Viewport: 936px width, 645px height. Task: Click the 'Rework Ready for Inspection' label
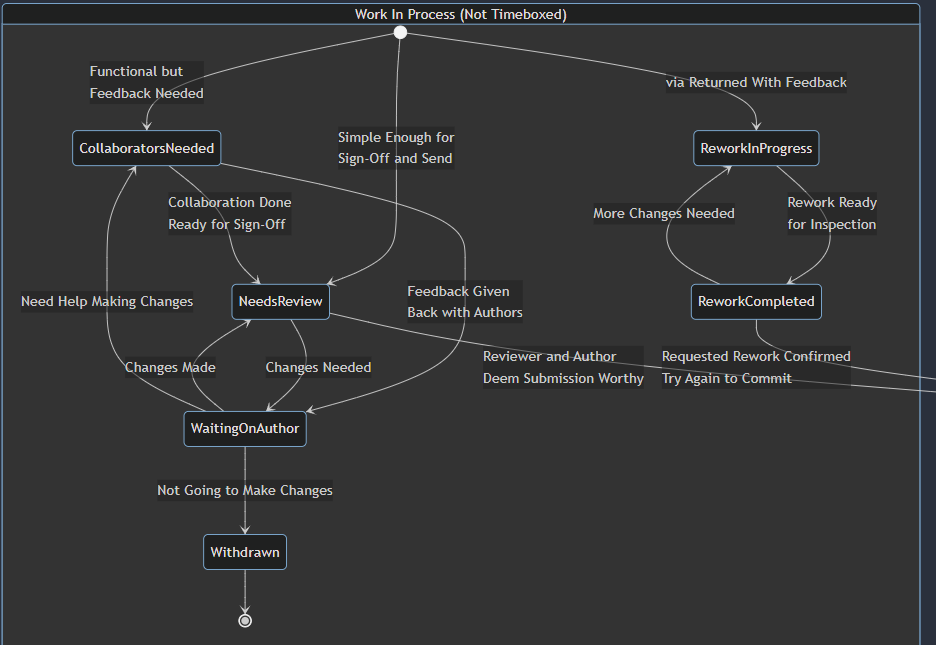click(x=831, y=213)
